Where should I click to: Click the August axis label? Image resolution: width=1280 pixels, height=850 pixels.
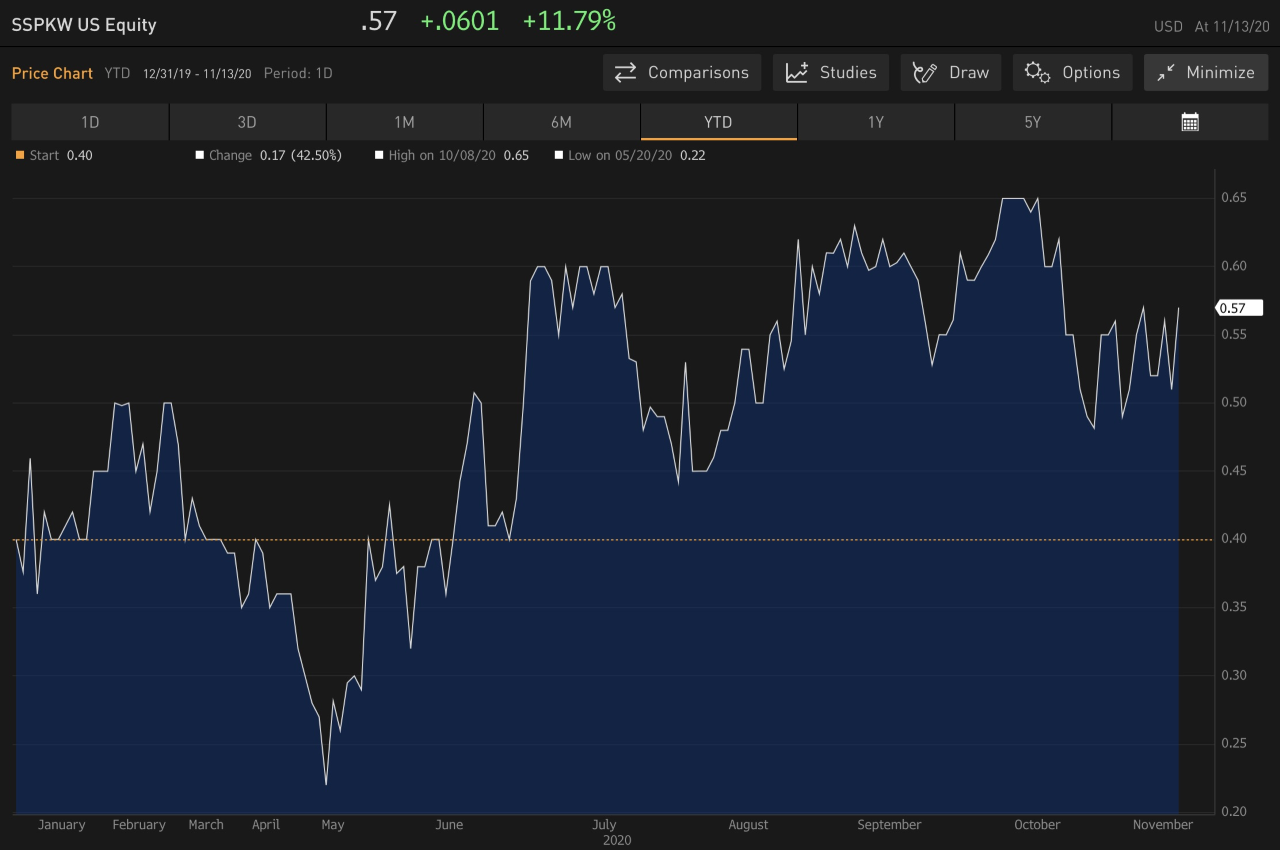click(x=748, y=825)
